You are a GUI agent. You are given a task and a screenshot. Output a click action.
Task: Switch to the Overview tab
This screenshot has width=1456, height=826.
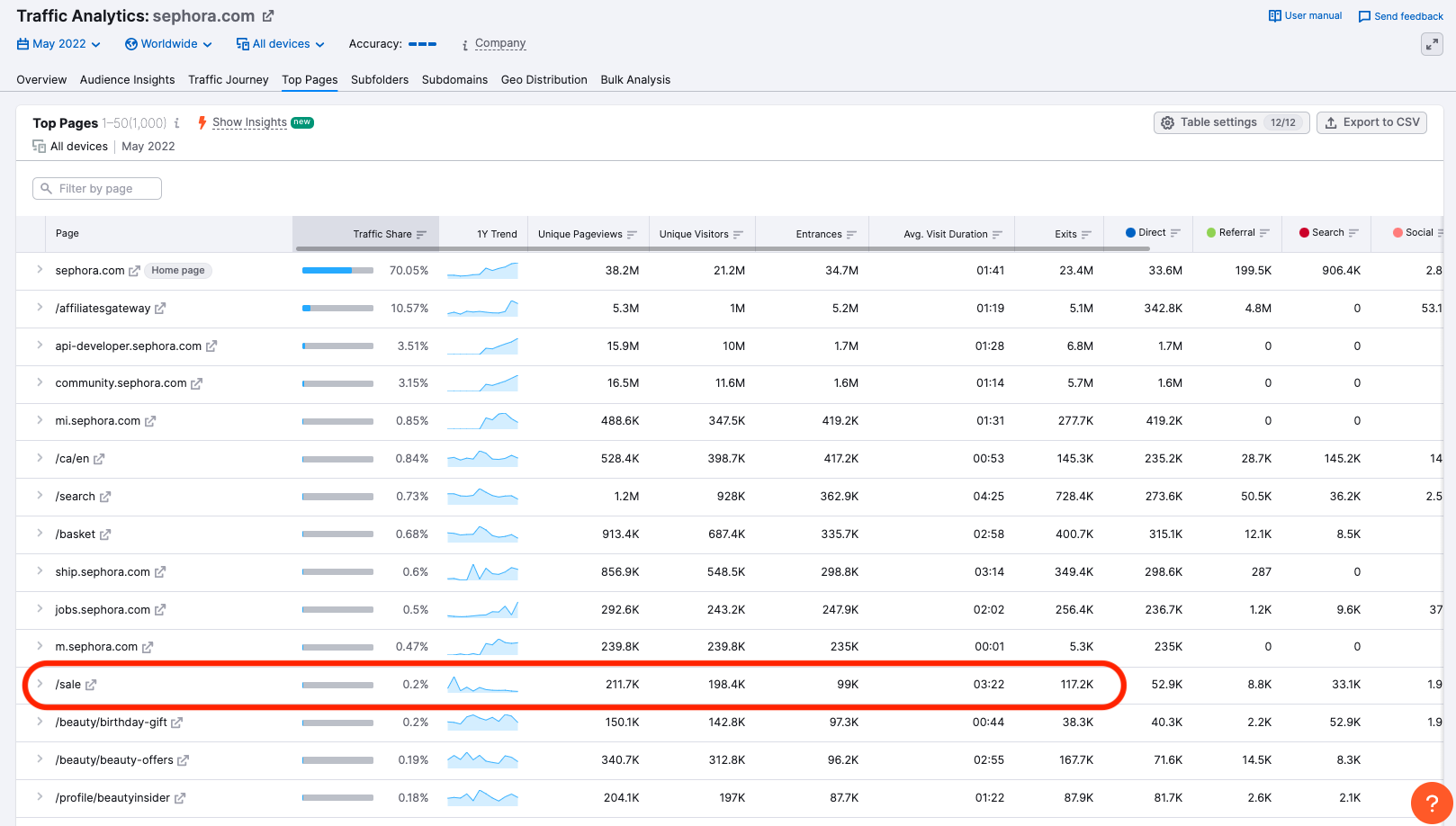coord(41,80)
